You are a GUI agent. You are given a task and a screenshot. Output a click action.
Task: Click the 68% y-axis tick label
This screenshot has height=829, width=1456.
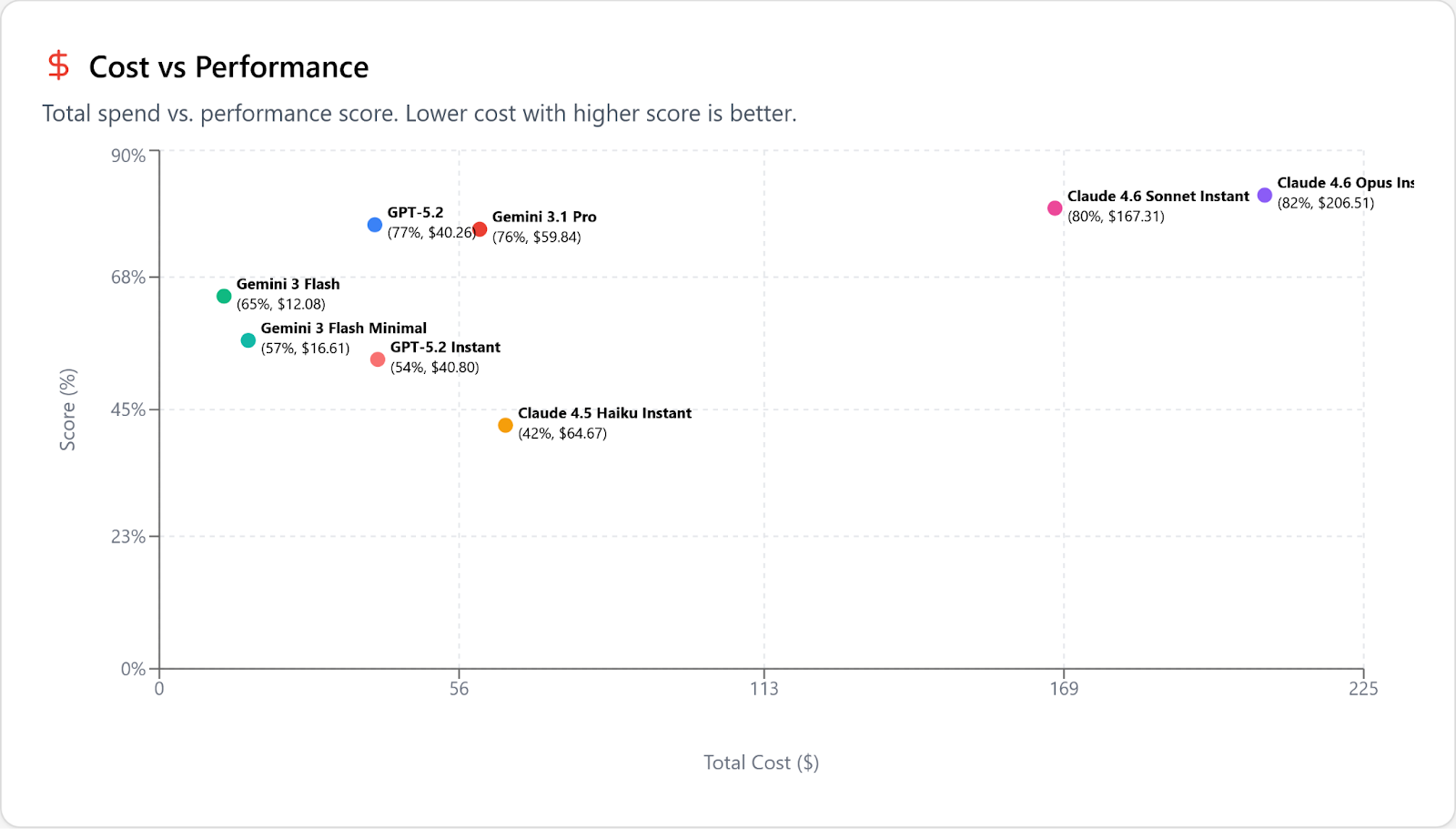click(128, 278)
